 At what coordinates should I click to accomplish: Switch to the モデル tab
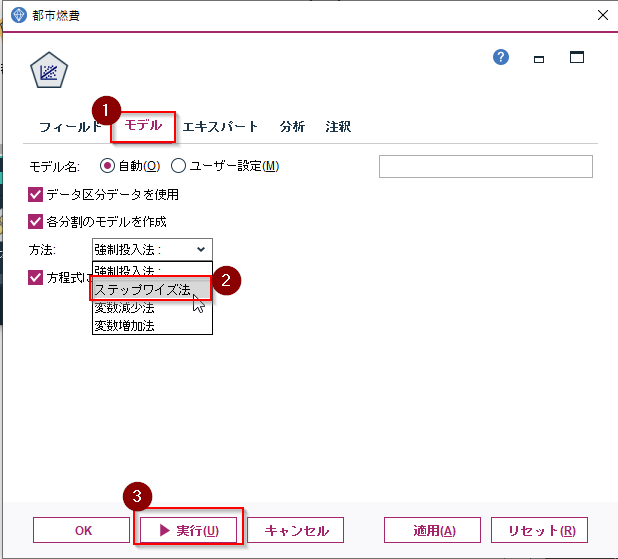click(x=143, y=125)
